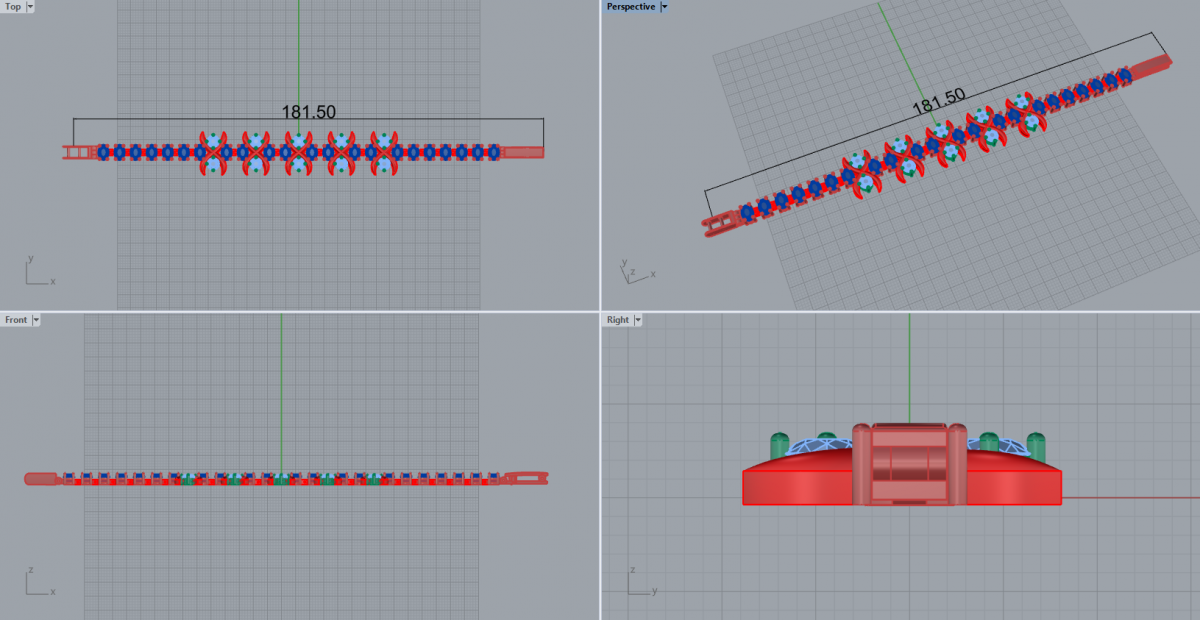Open the Front viewport dropdown arrow
This screenshot has height=620, width=1200.
point(36,320)
